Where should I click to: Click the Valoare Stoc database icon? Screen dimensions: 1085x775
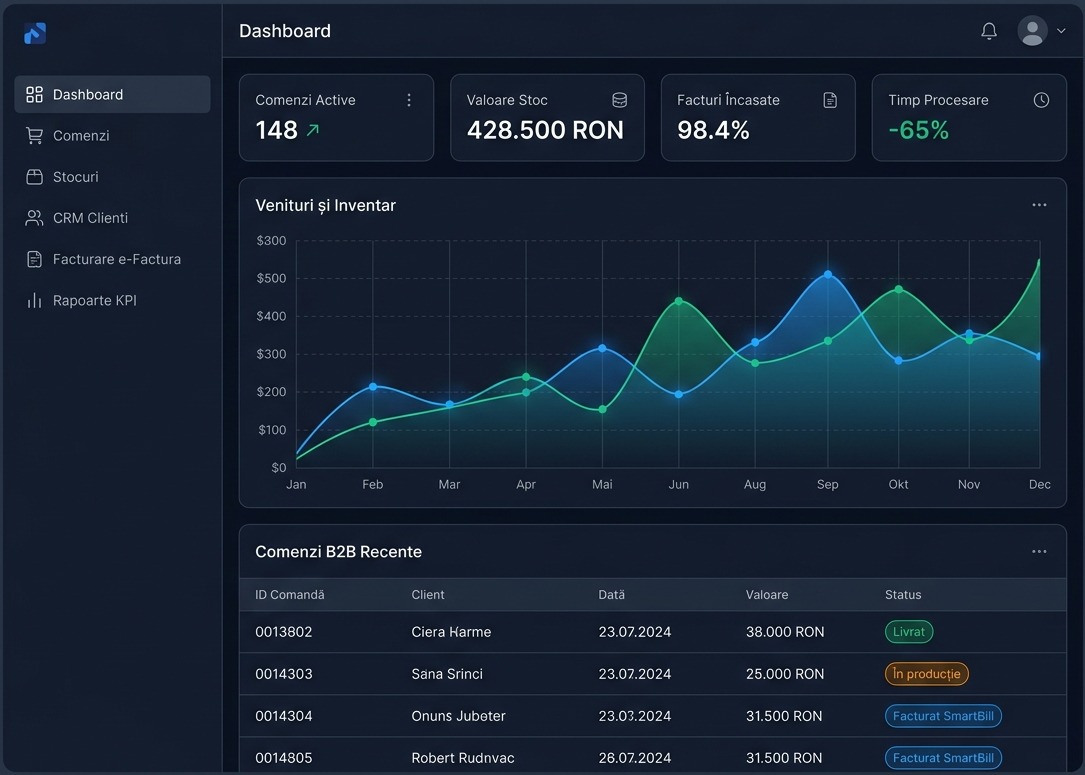point(619,100)
